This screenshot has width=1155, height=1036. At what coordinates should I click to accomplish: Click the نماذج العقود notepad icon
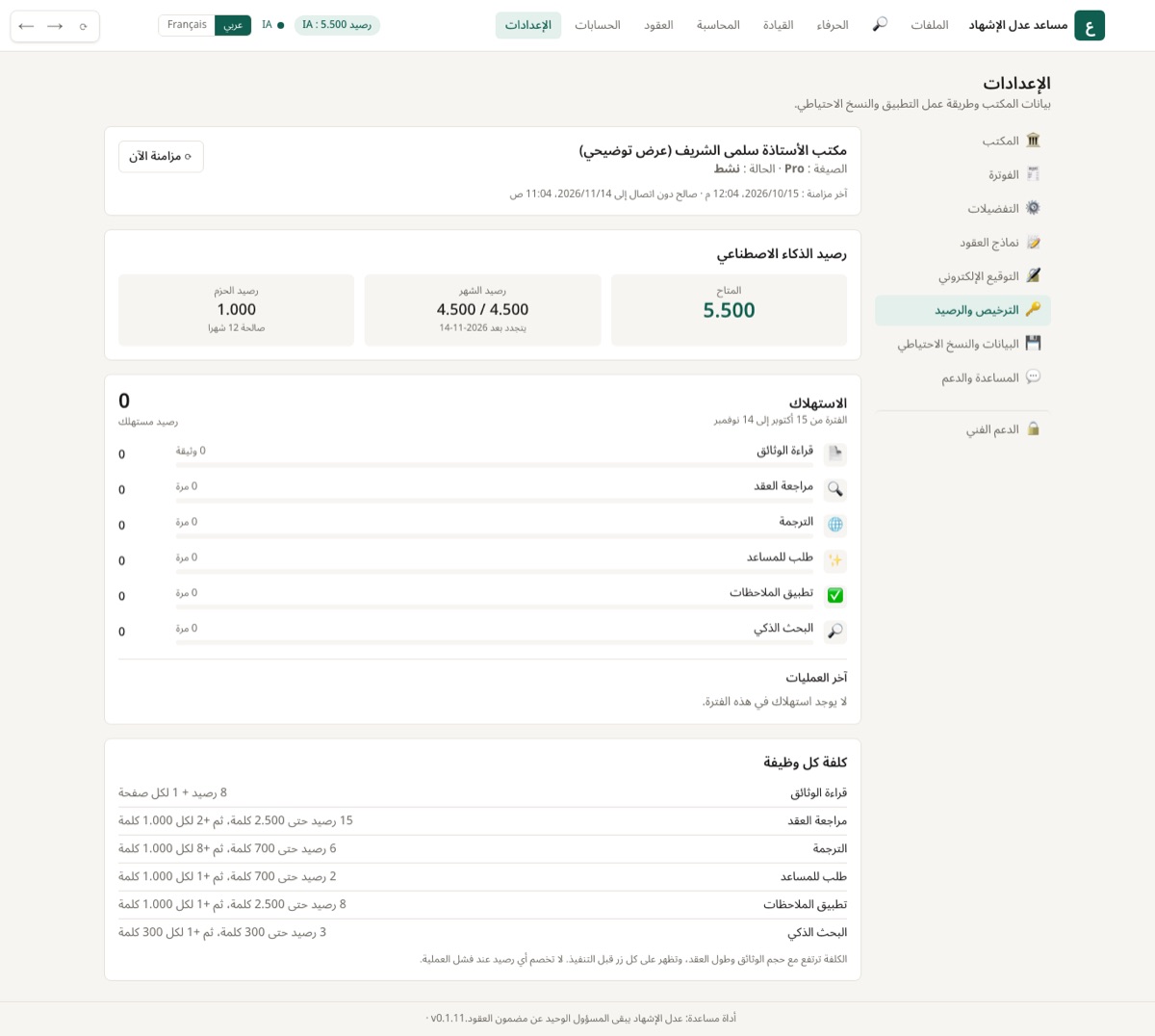click(1033, 243)
